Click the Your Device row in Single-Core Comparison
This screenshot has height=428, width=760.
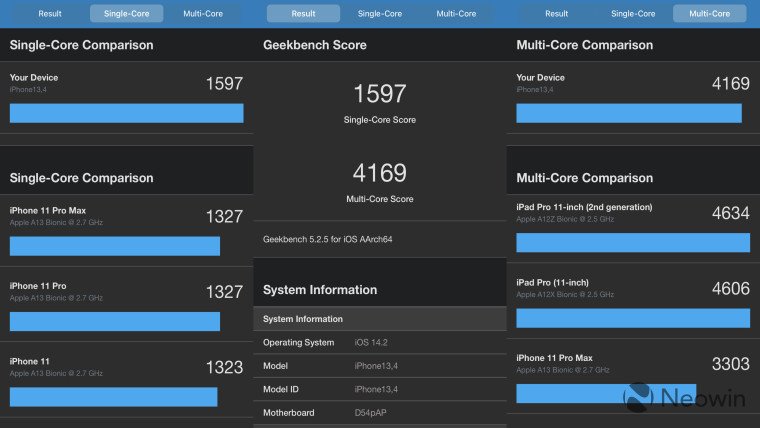(x=127, y=97)
